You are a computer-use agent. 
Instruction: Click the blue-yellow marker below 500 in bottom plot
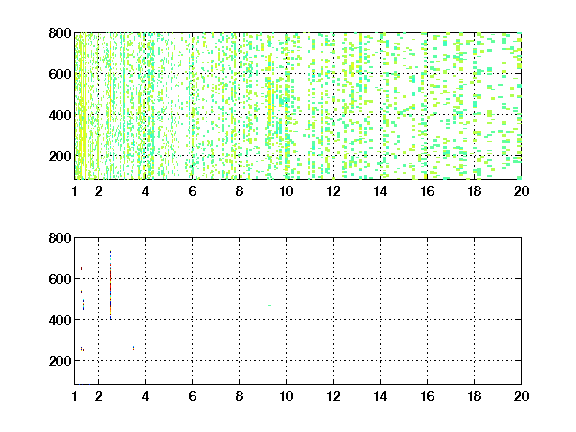[83, 305]
